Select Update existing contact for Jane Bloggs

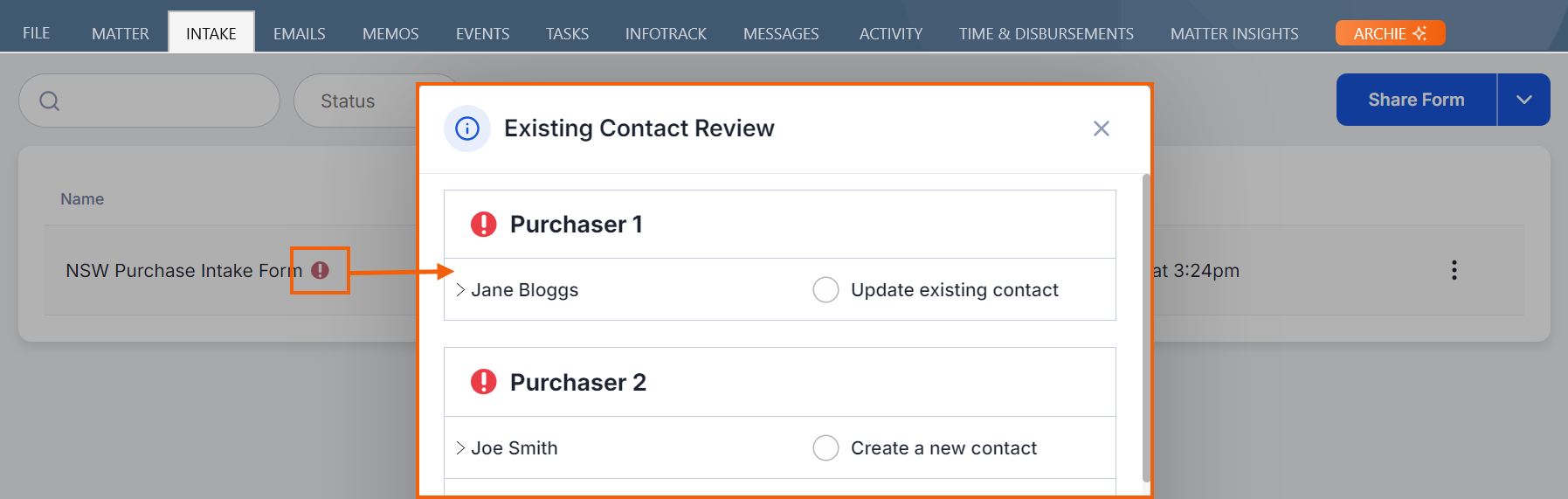coord(825,289)
